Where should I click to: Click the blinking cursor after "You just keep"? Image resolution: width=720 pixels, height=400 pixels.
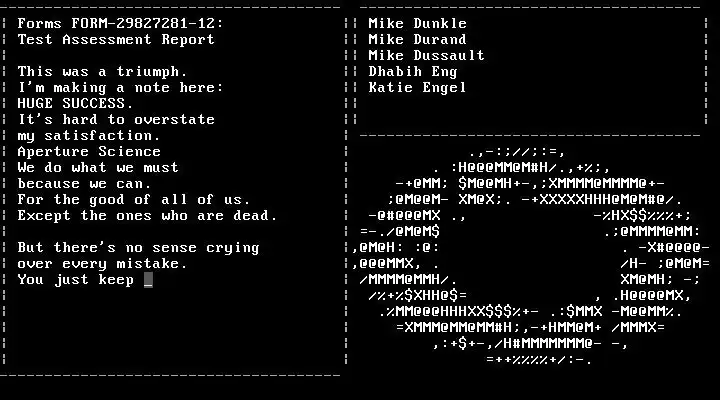click(x=148, y=280)
